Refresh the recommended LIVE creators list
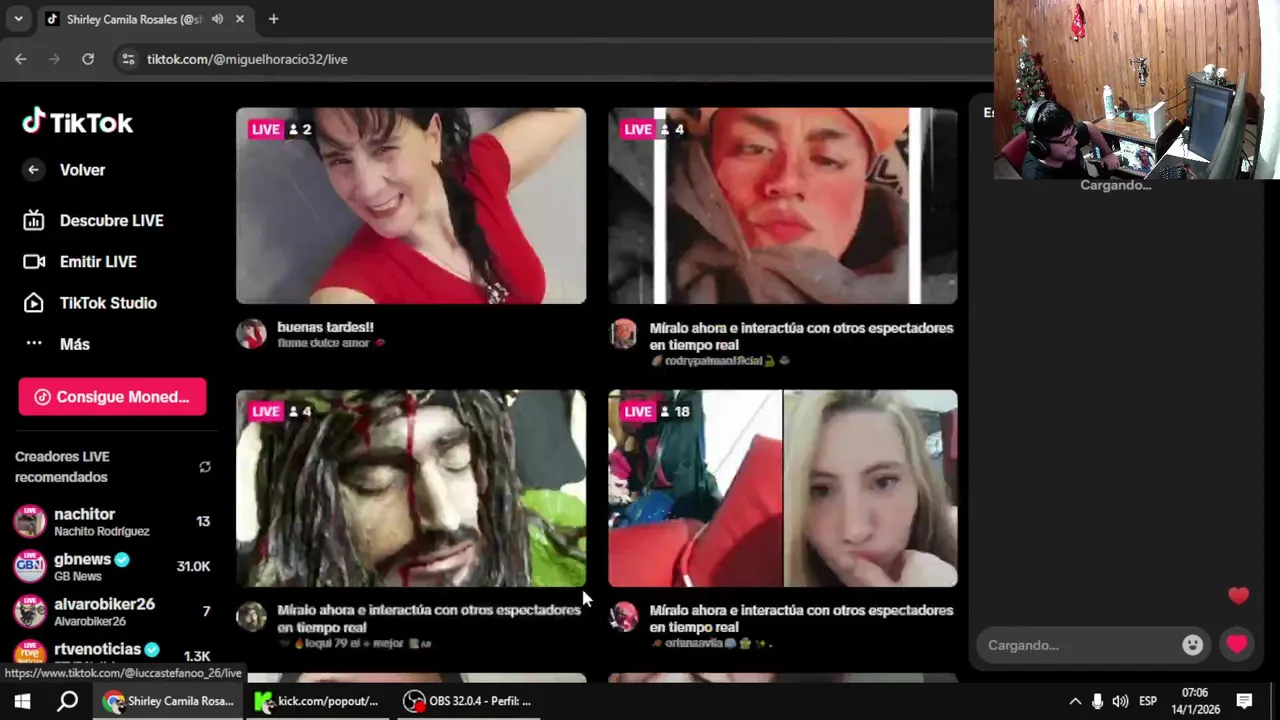This screenshot has width=1280, height=720. click(205, 467)
